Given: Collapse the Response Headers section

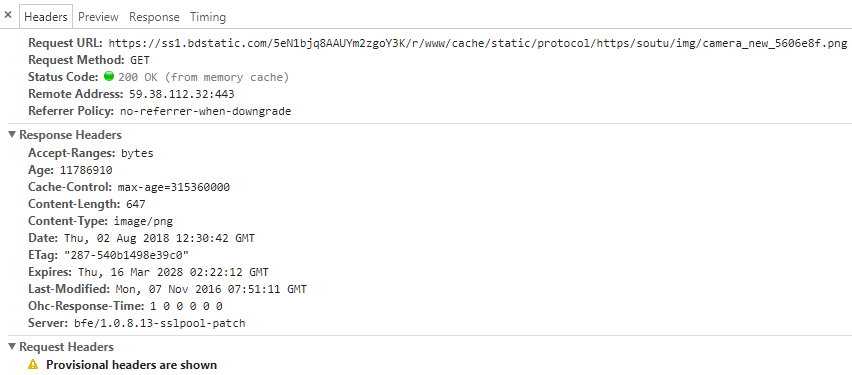Looking at the screenshot, I should point(12,135).
